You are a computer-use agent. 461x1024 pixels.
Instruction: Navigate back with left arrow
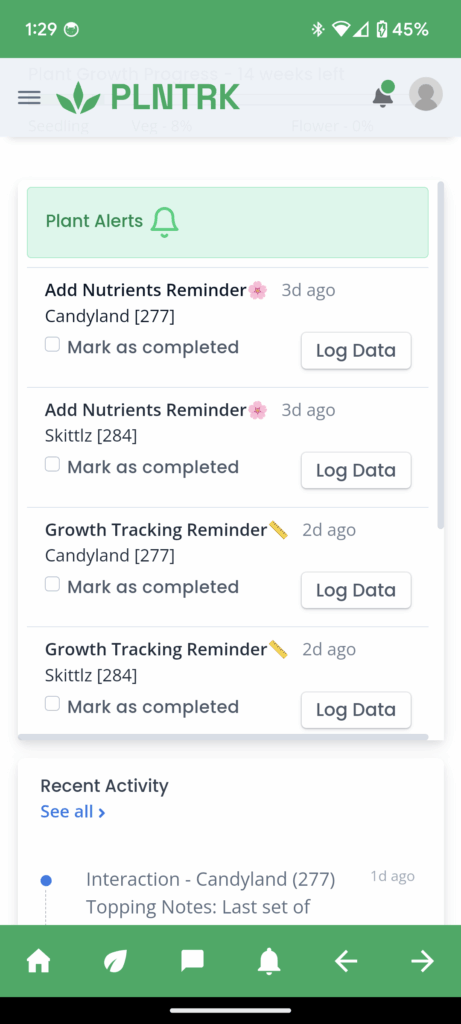tap(345, 961)
